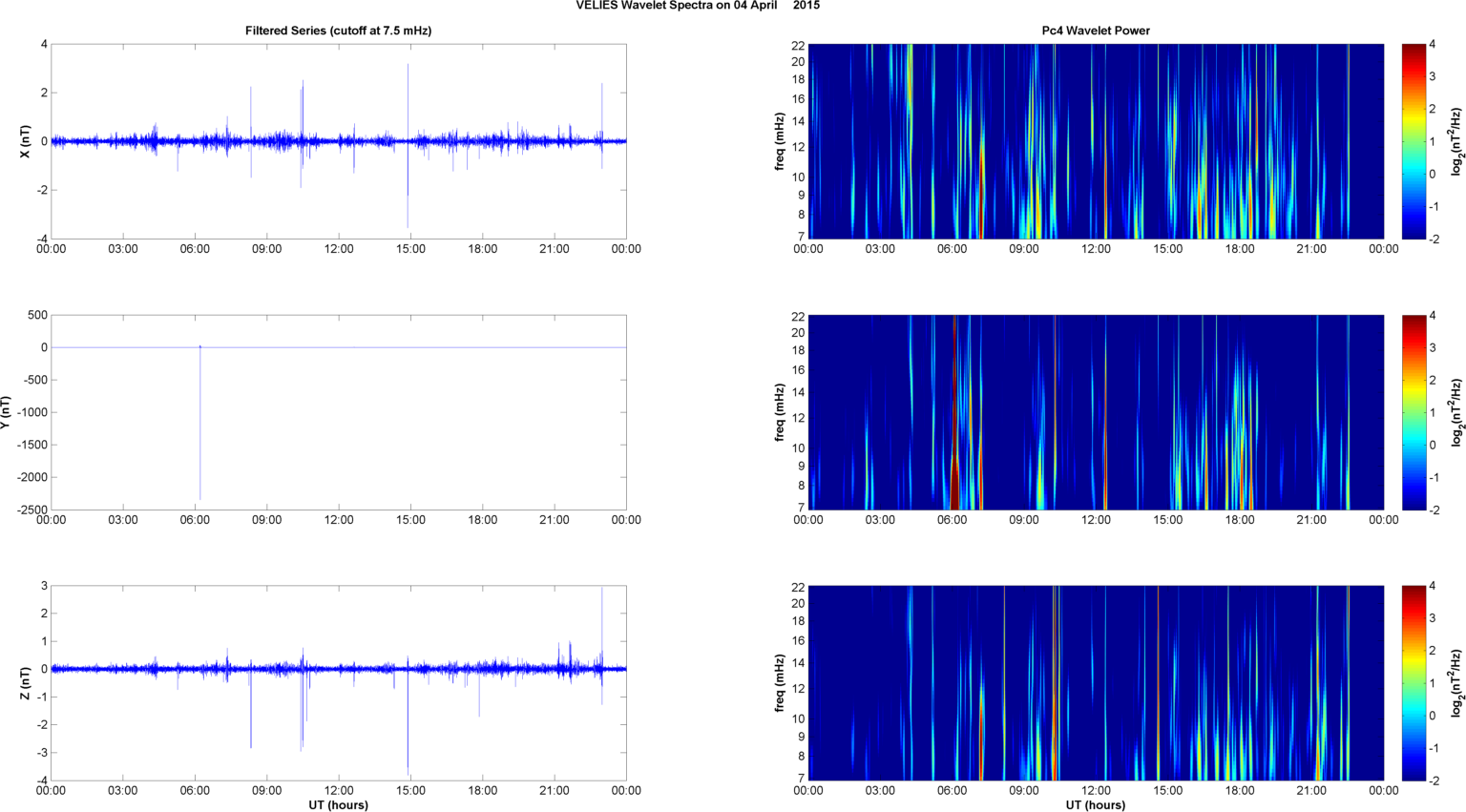Click the top colorbar beside the X wavelet spectrogram
The image size is (1466, 812).
[1414, 141]
